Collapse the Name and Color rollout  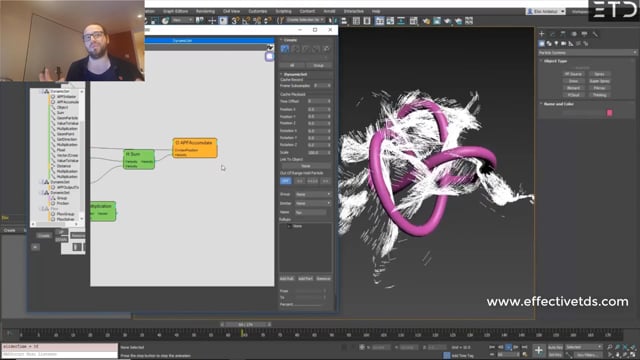click(x=558, y=104)
